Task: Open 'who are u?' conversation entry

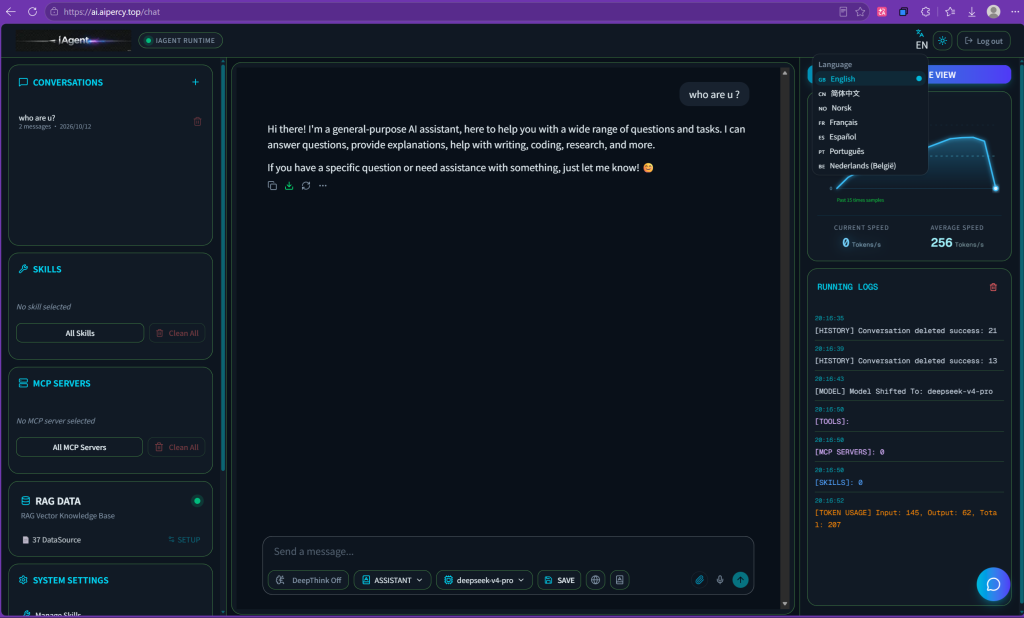Action: 104,122
